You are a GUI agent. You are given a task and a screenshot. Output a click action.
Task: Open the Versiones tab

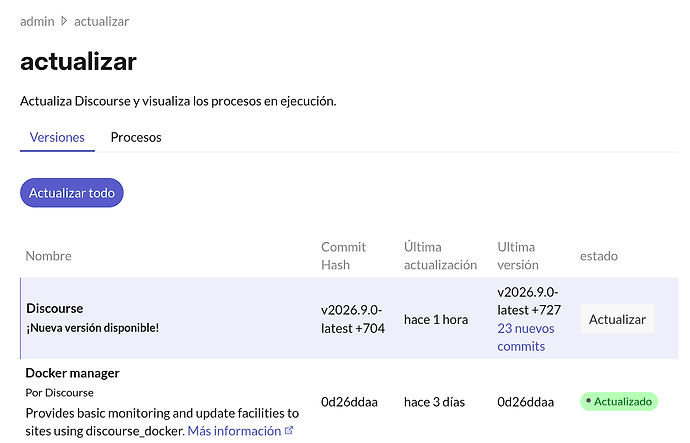point(57,137)
